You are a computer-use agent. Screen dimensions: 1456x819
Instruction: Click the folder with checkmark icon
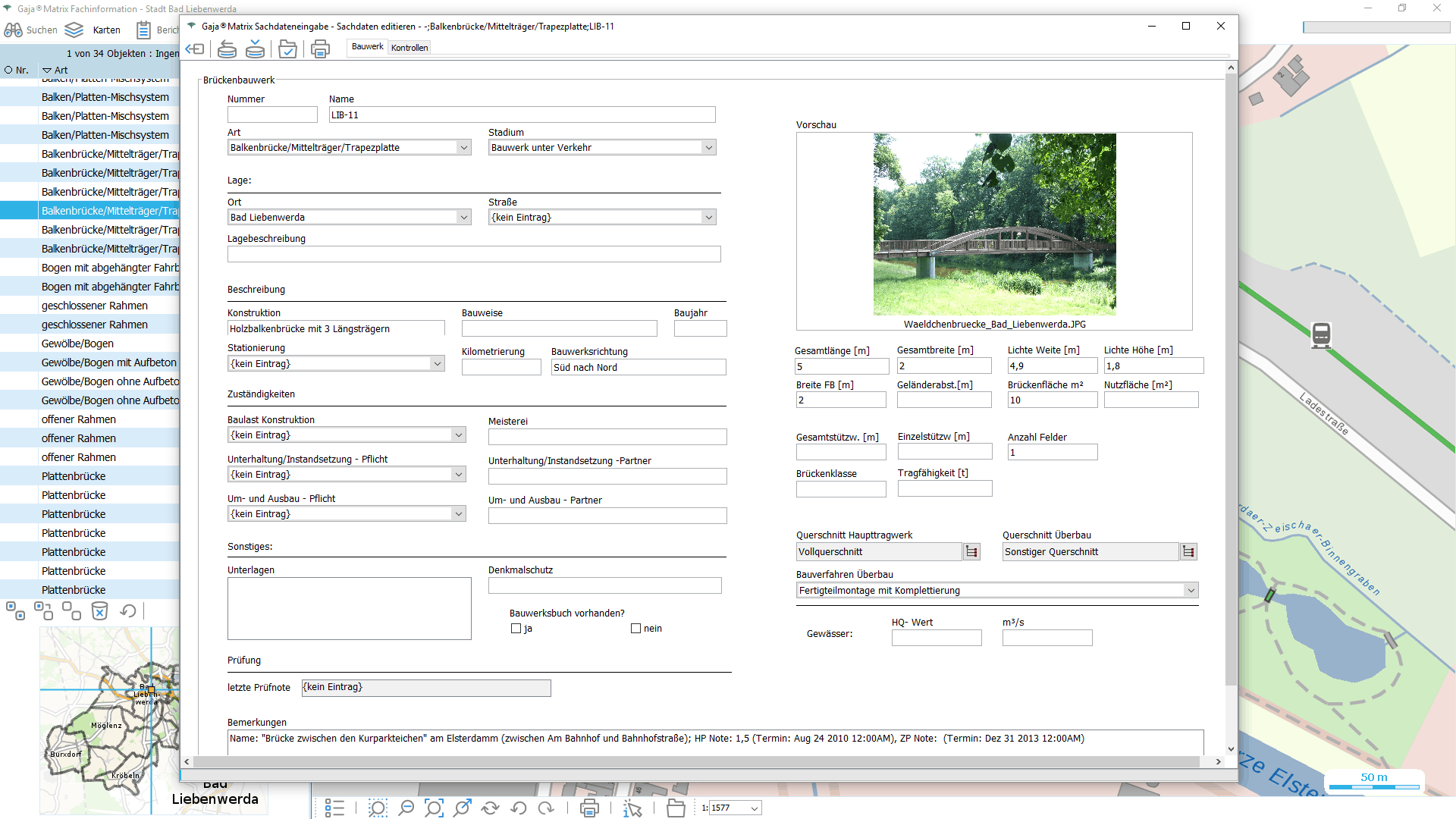point(287,49)
